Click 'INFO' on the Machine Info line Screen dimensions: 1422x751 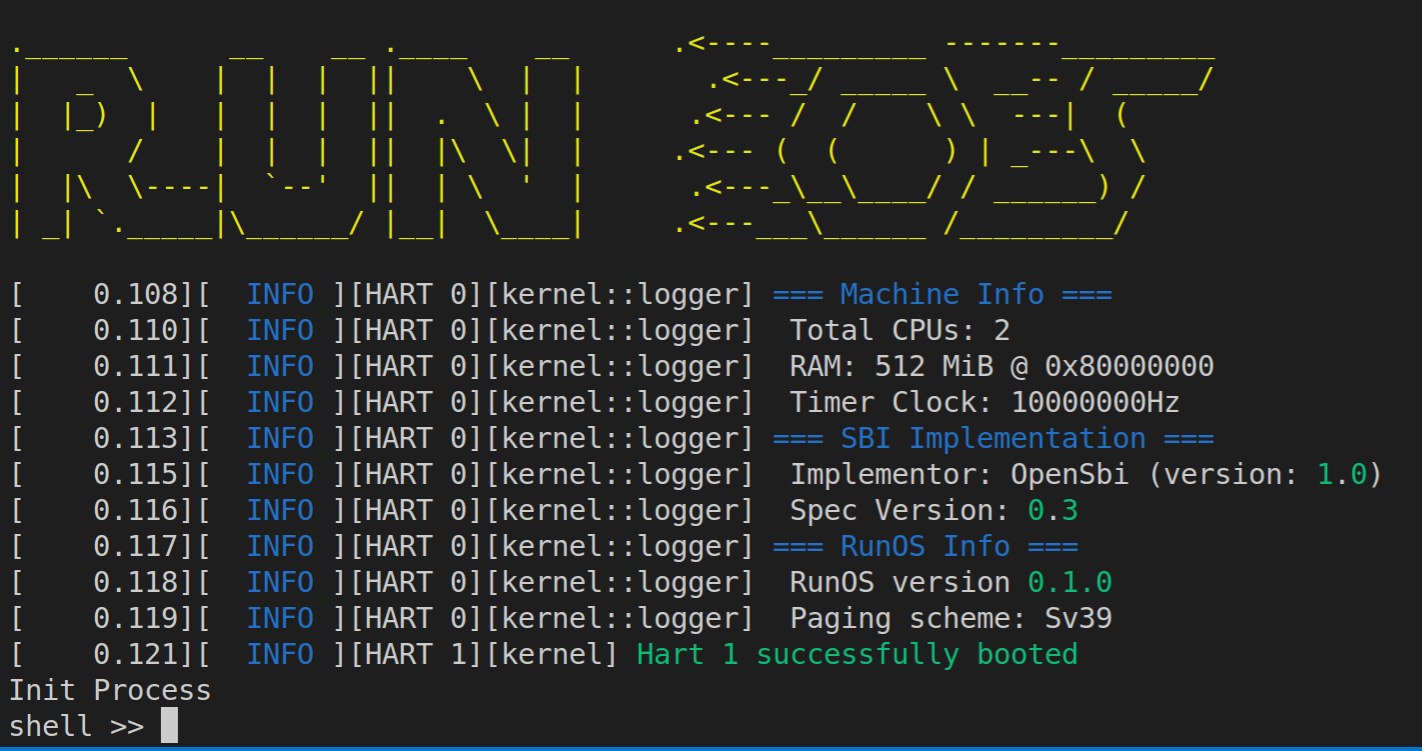[280, 294]
